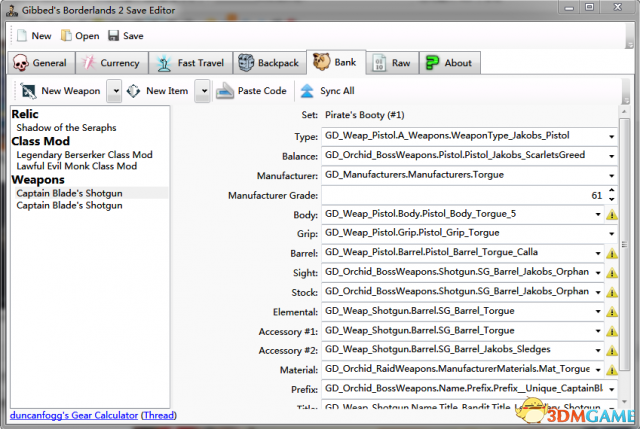
Task: Select the Bank tab
Action: (336, 62)
